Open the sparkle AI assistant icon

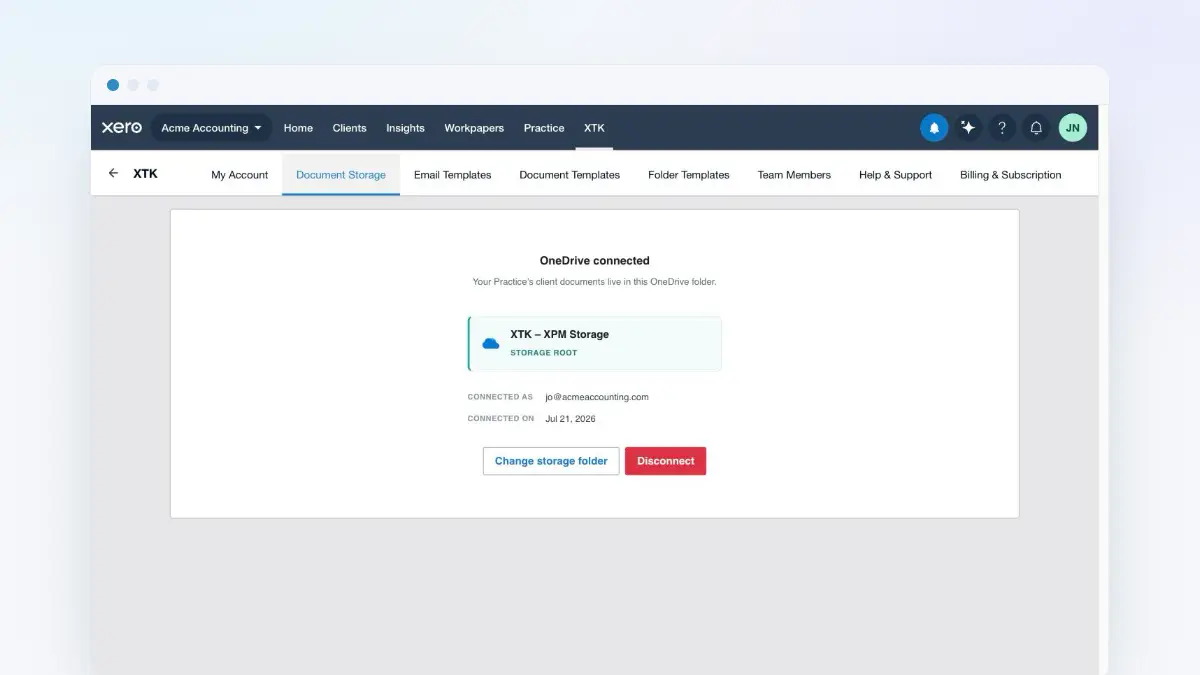(968, 128)
